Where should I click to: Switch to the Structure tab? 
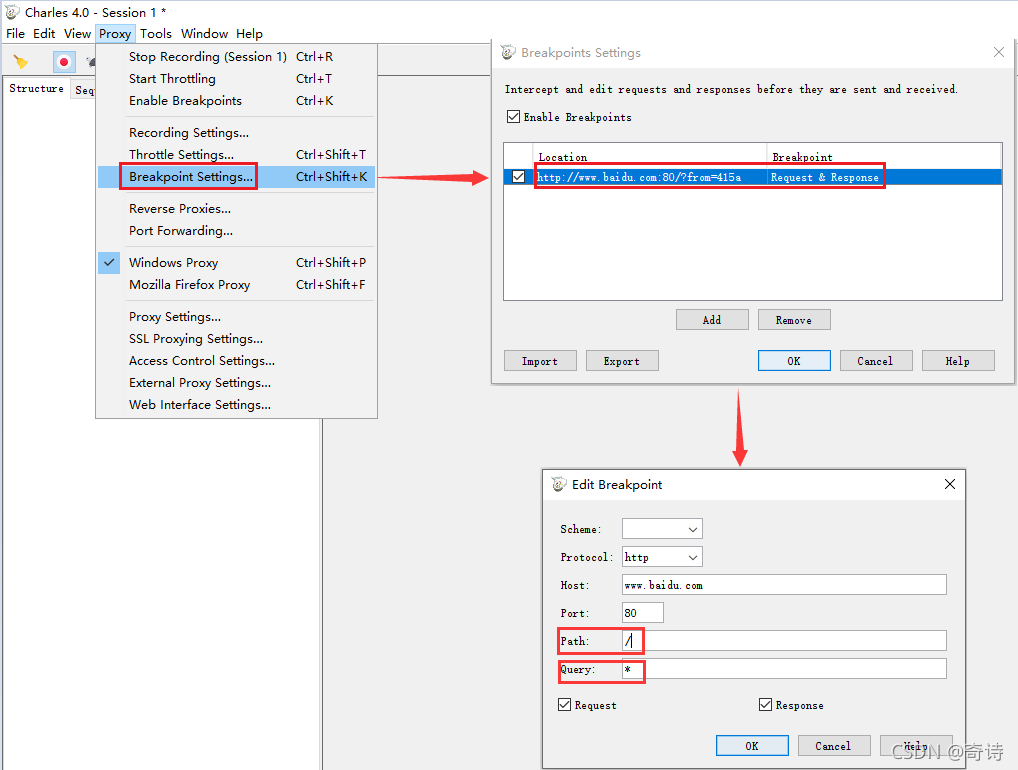(36, 88)
